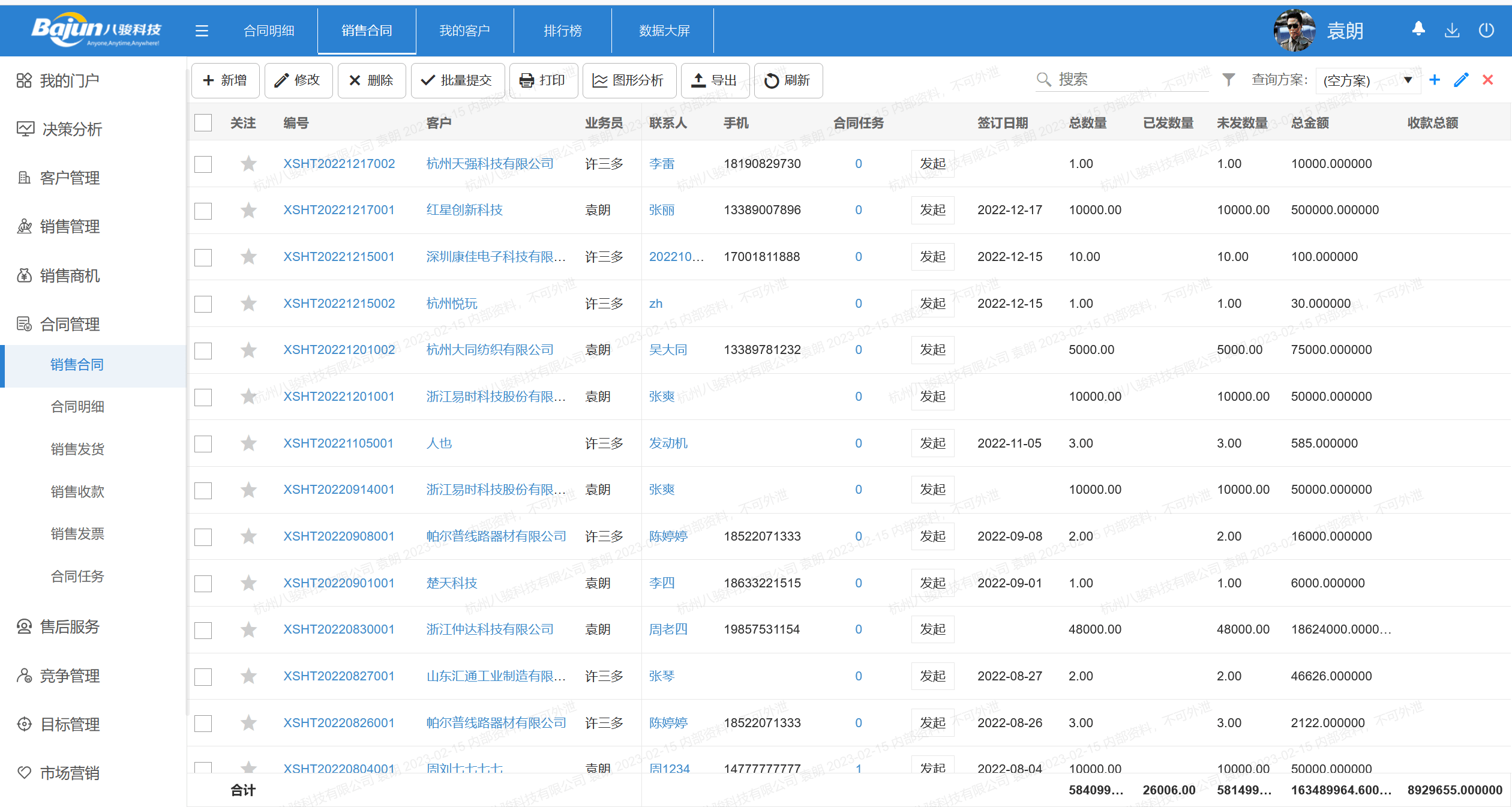Image resolution: width=1512 pixels, height=807 pixels.
Task: Click the notification bell icon
Action: (1418, 29)
